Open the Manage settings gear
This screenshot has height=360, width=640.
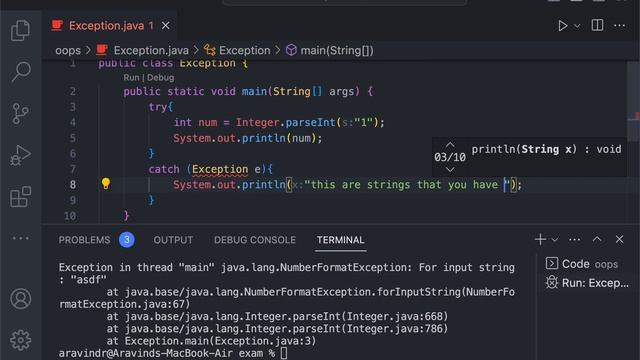pos(20,340)
